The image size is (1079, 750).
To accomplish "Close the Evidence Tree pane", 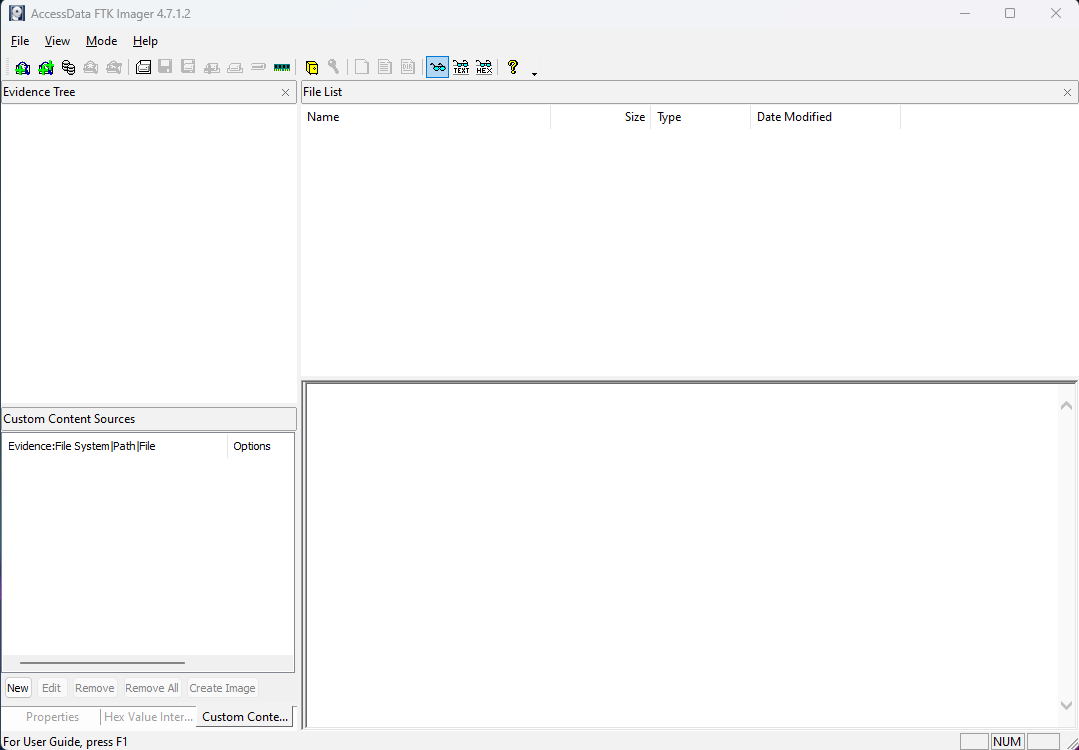I will click(286, 92).
